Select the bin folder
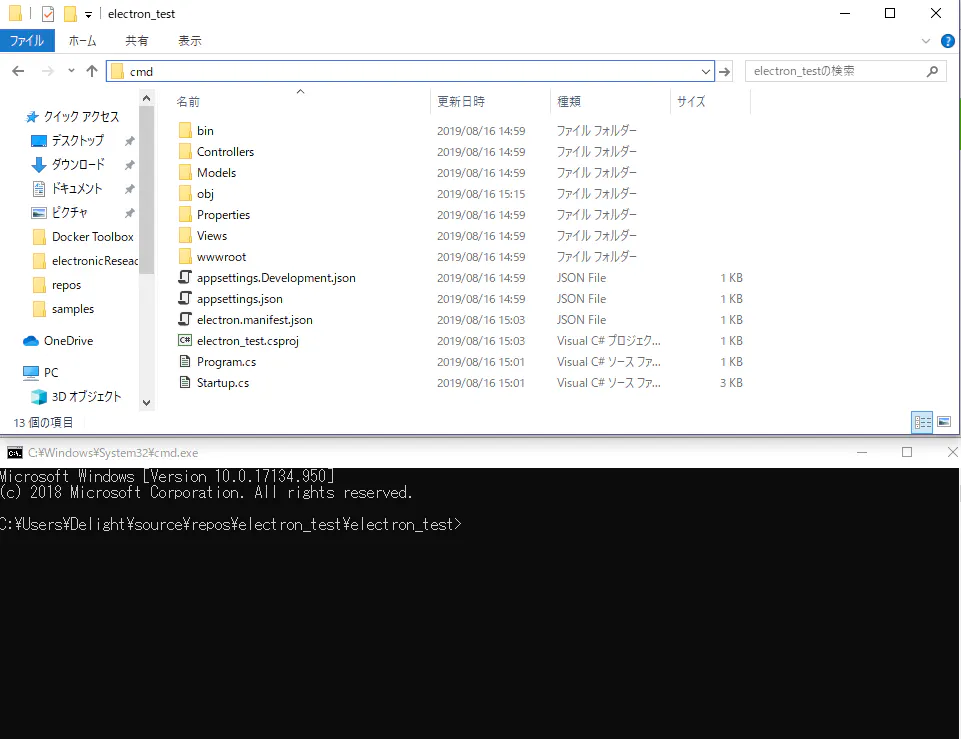The height and width of the screenshot is (739, 961). (205, 131)
